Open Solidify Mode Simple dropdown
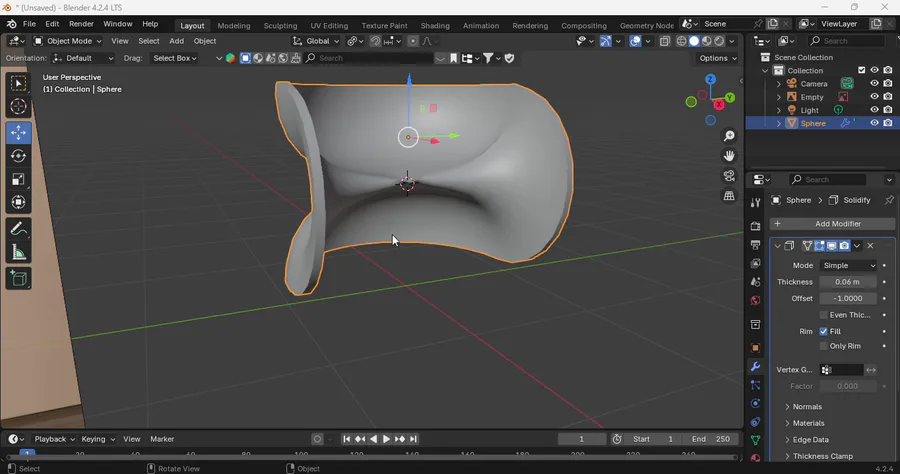 pos(848,265)
